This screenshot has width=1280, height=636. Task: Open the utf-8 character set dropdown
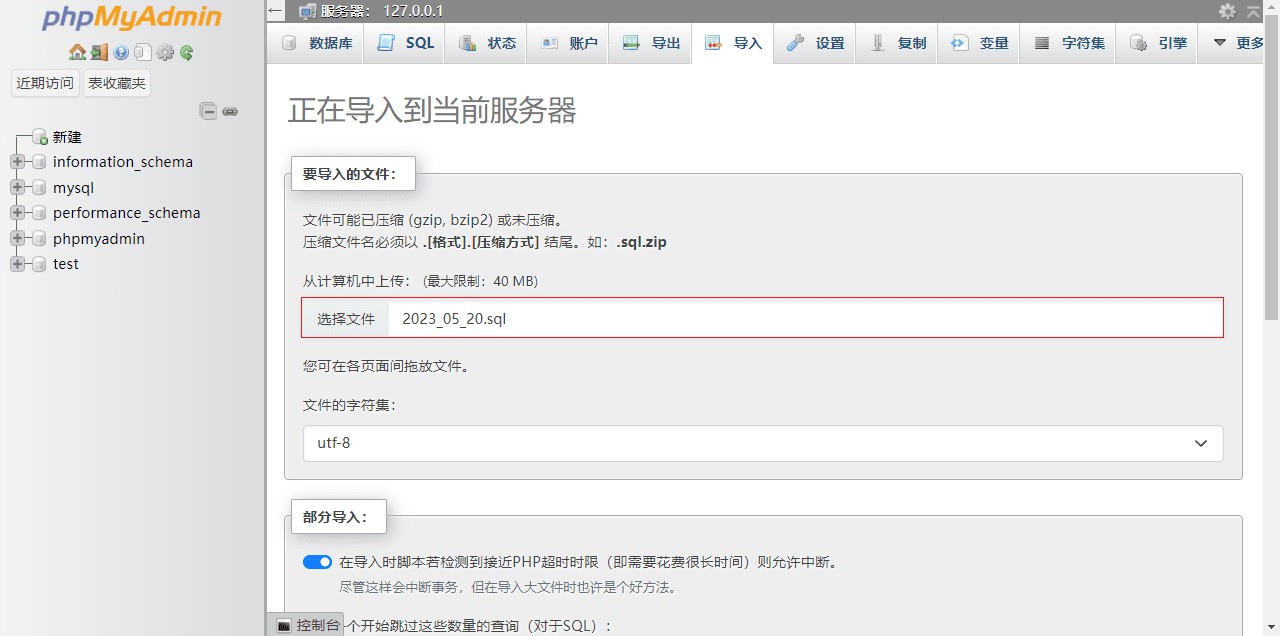click(x=763, y=443)
